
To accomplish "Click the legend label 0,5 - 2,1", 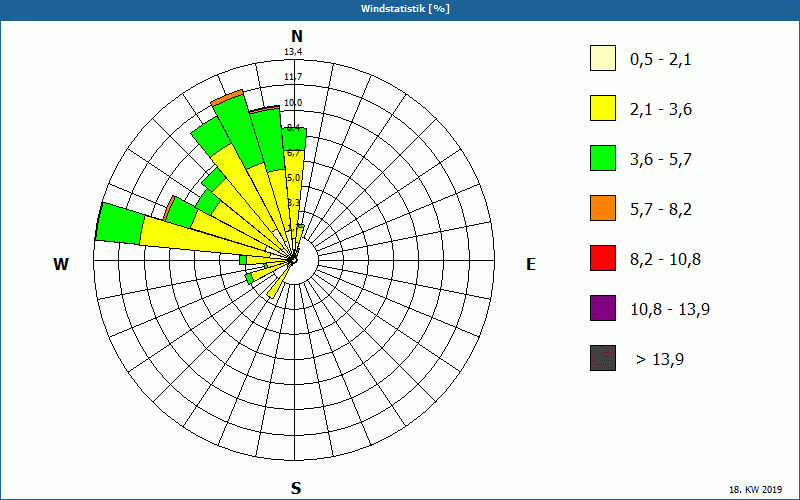I will [x=661, y=60].
